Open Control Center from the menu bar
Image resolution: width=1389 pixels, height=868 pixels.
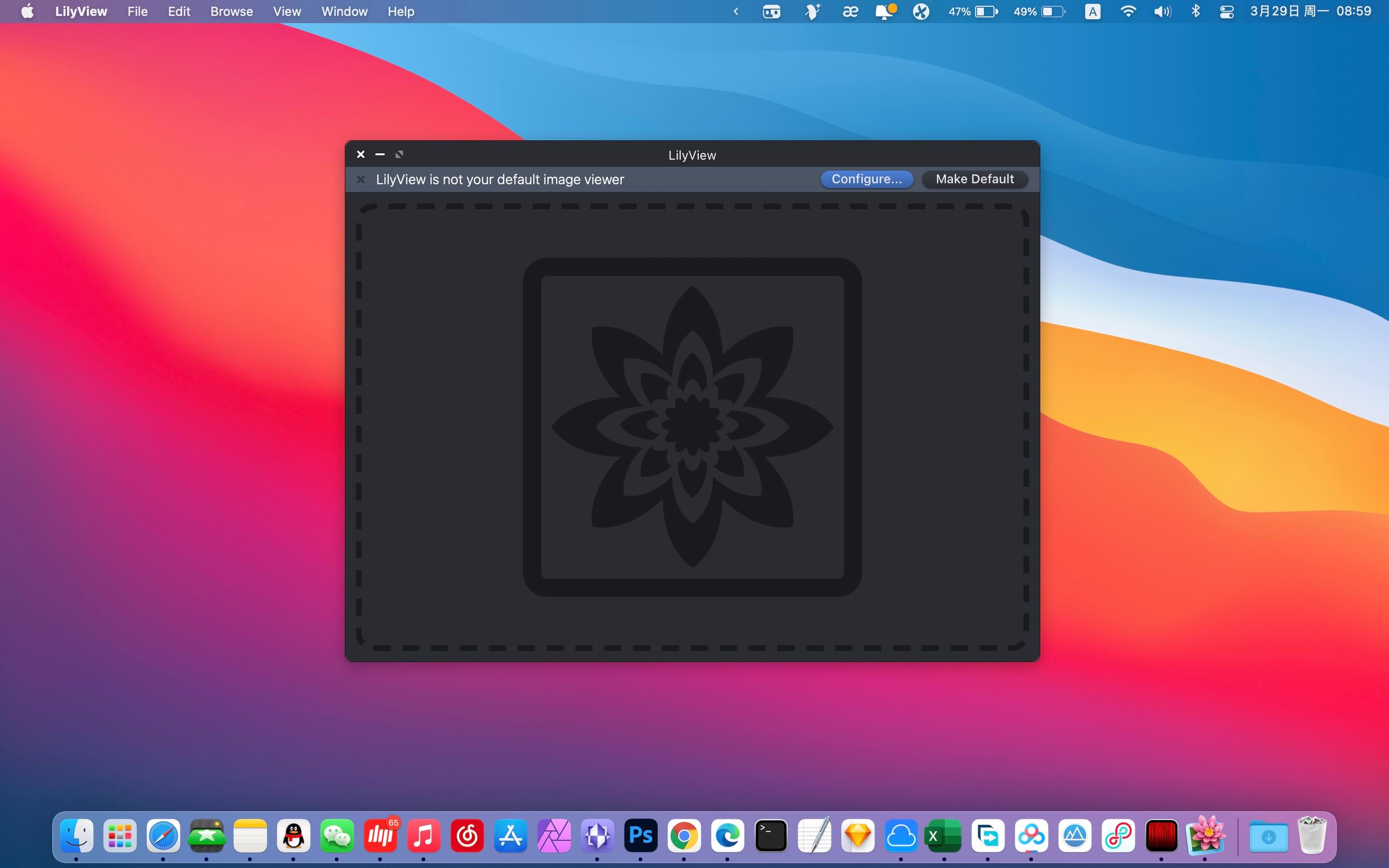point(1226,12)
